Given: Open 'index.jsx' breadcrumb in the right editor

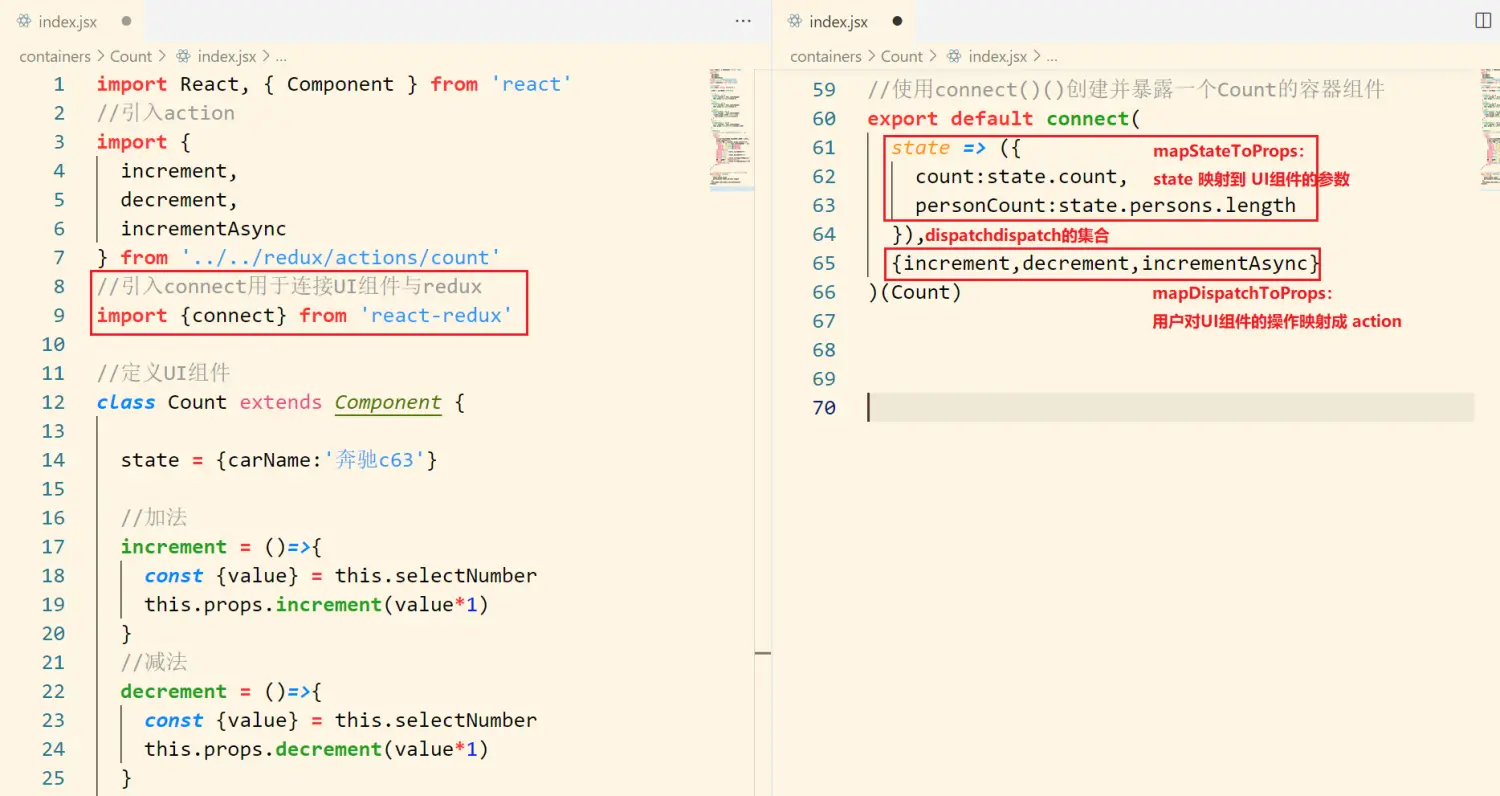Looking at the screenshot, I should (x=997, y=57).
